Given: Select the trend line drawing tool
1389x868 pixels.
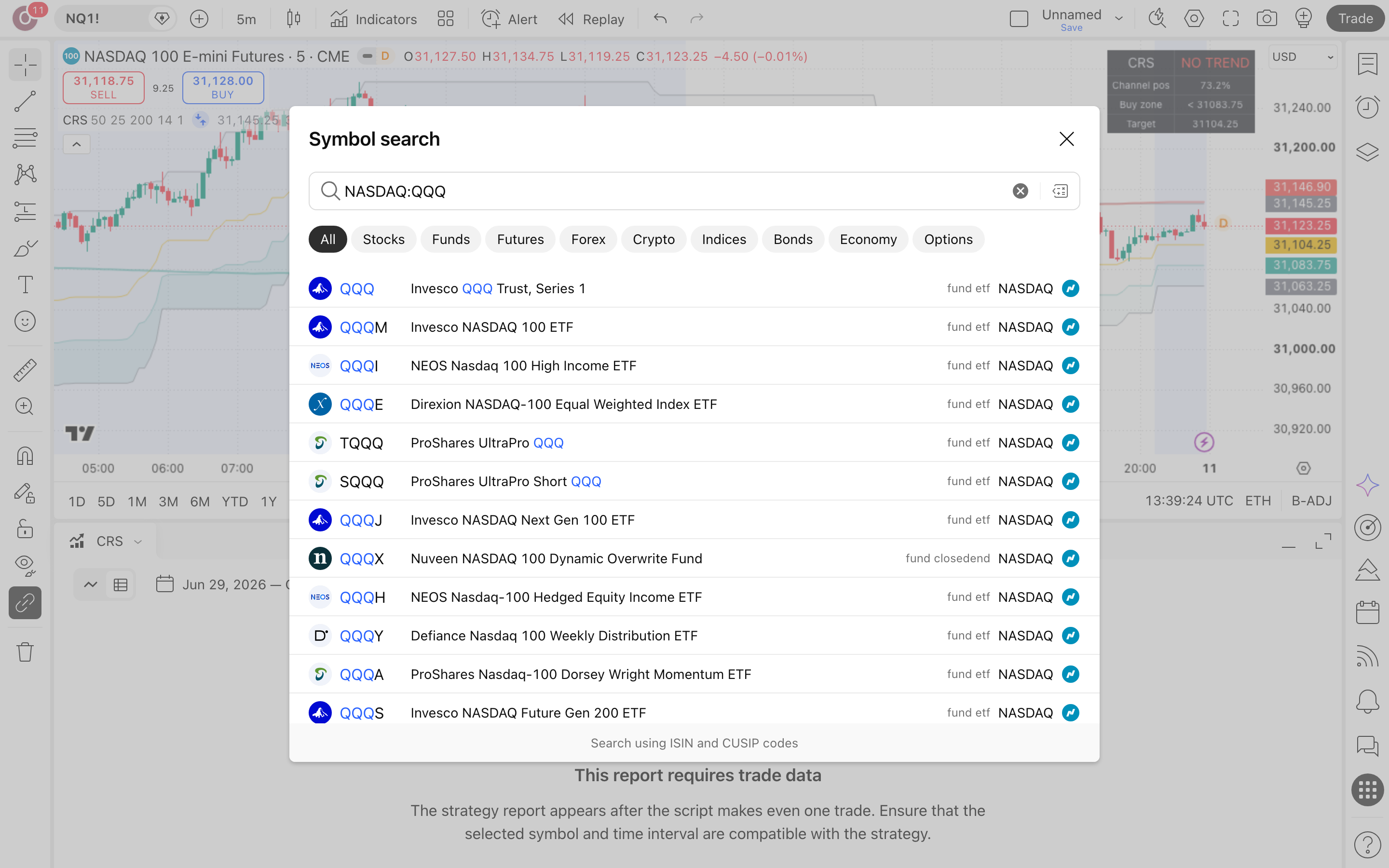Looking at the screenshot, I should click(25, 101).
